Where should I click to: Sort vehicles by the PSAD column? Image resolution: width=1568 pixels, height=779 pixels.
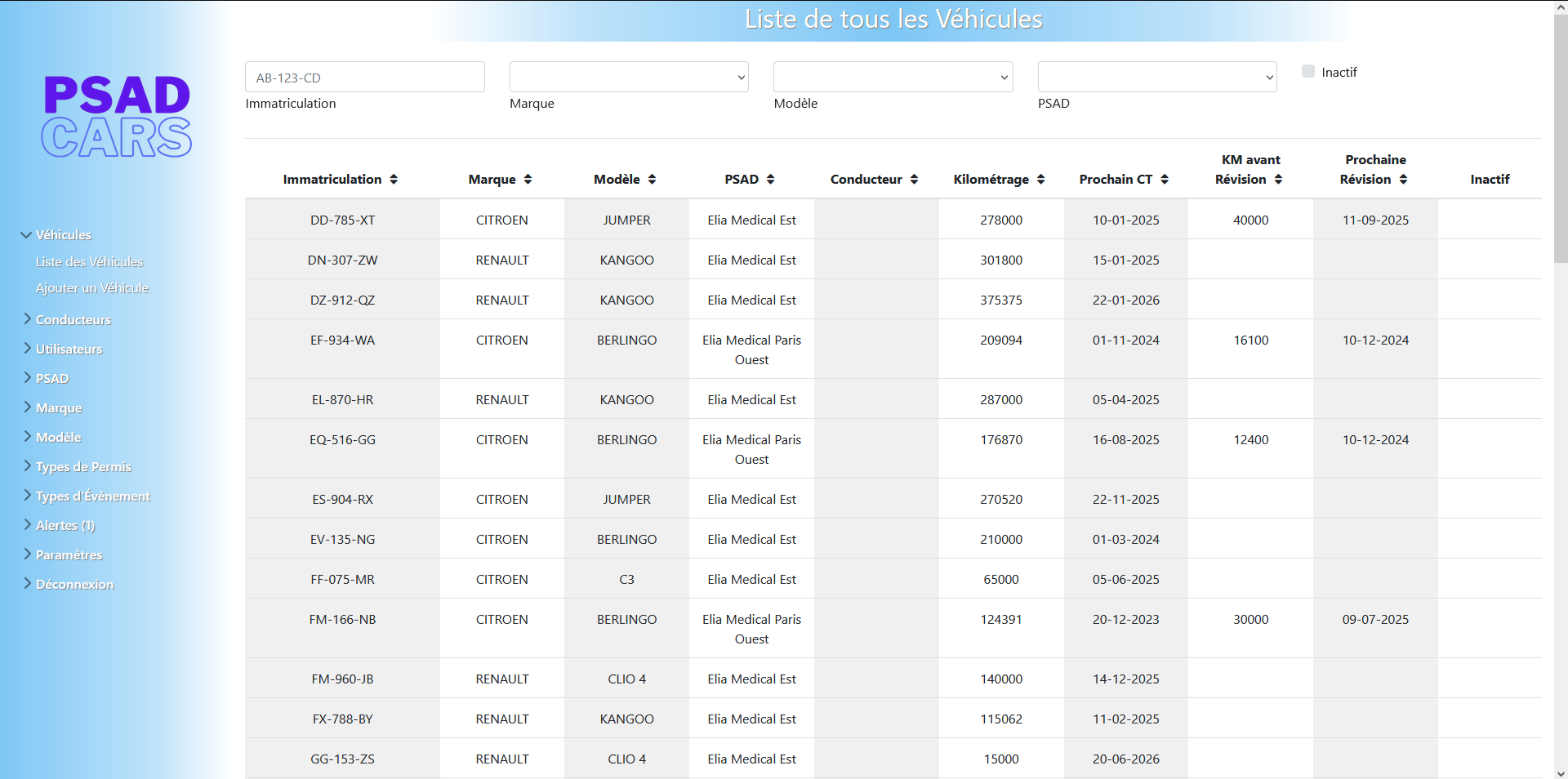point(770,180)
